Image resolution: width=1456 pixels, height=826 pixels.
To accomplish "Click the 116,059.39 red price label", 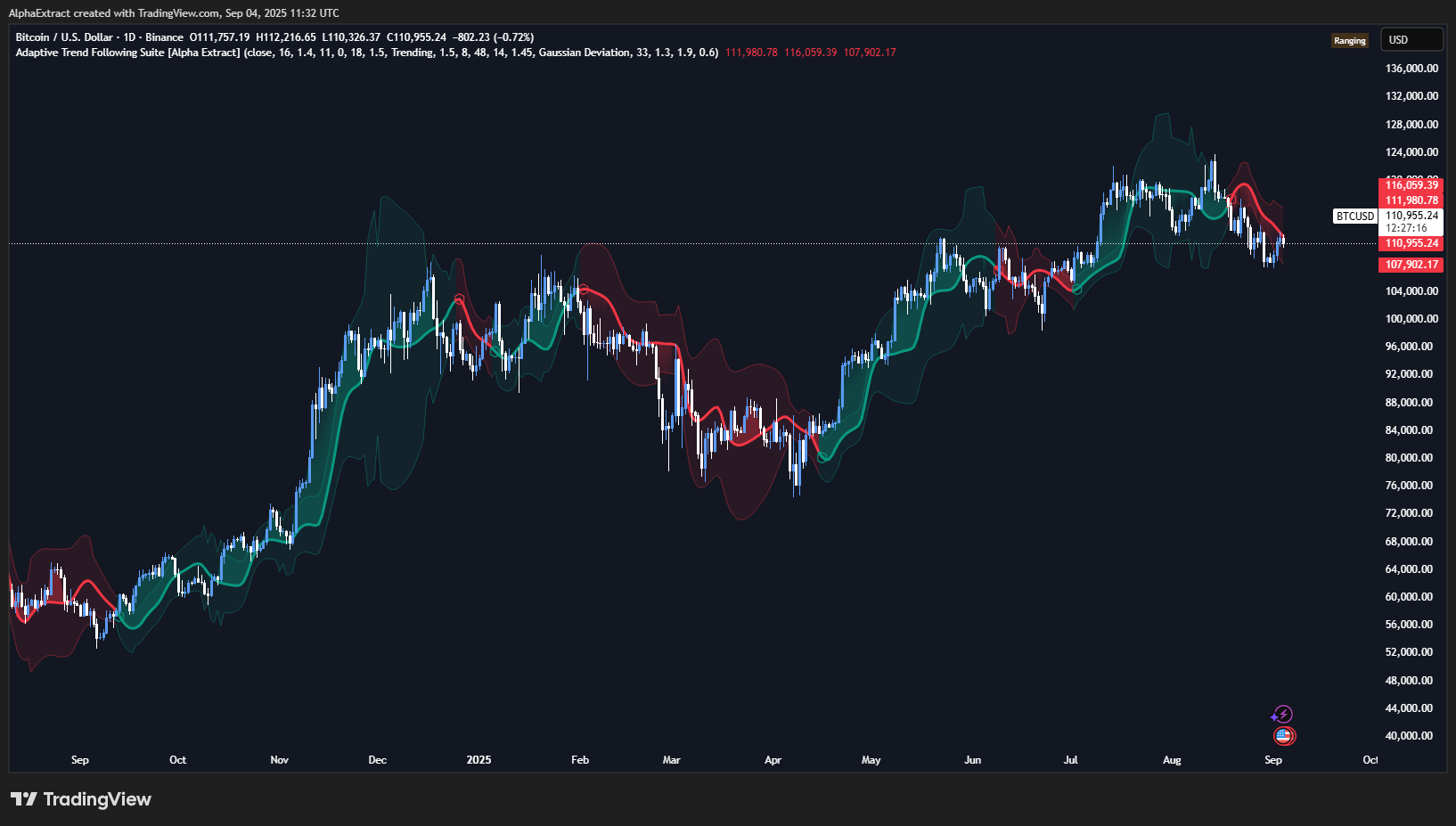I will coord(1411,185).
